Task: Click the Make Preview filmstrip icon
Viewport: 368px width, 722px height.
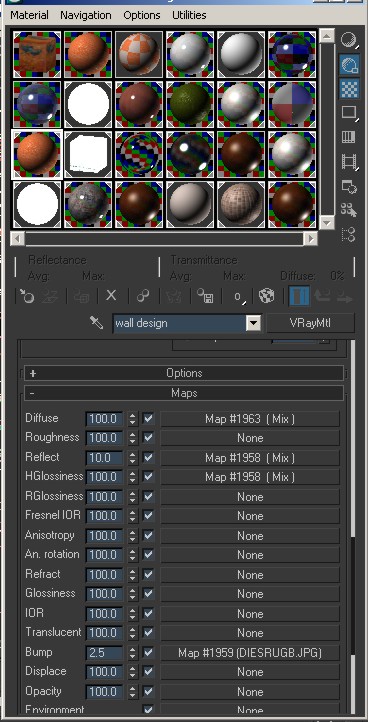Action: tap(349, 161)
